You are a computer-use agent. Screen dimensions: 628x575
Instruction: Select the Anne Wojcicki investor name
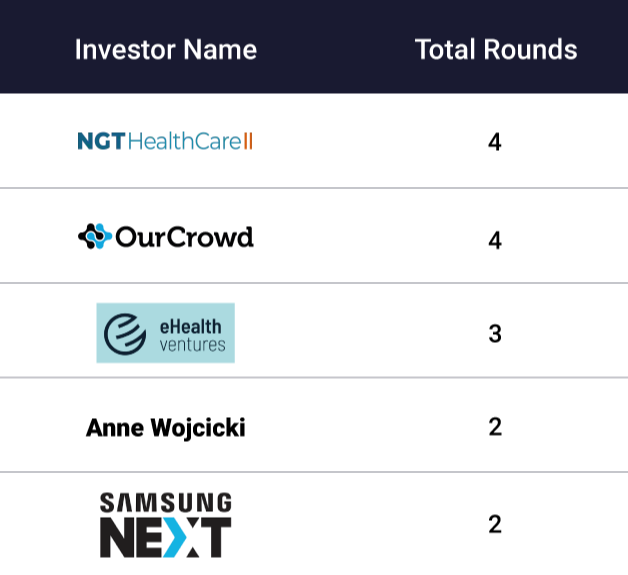tap(166, 428)
